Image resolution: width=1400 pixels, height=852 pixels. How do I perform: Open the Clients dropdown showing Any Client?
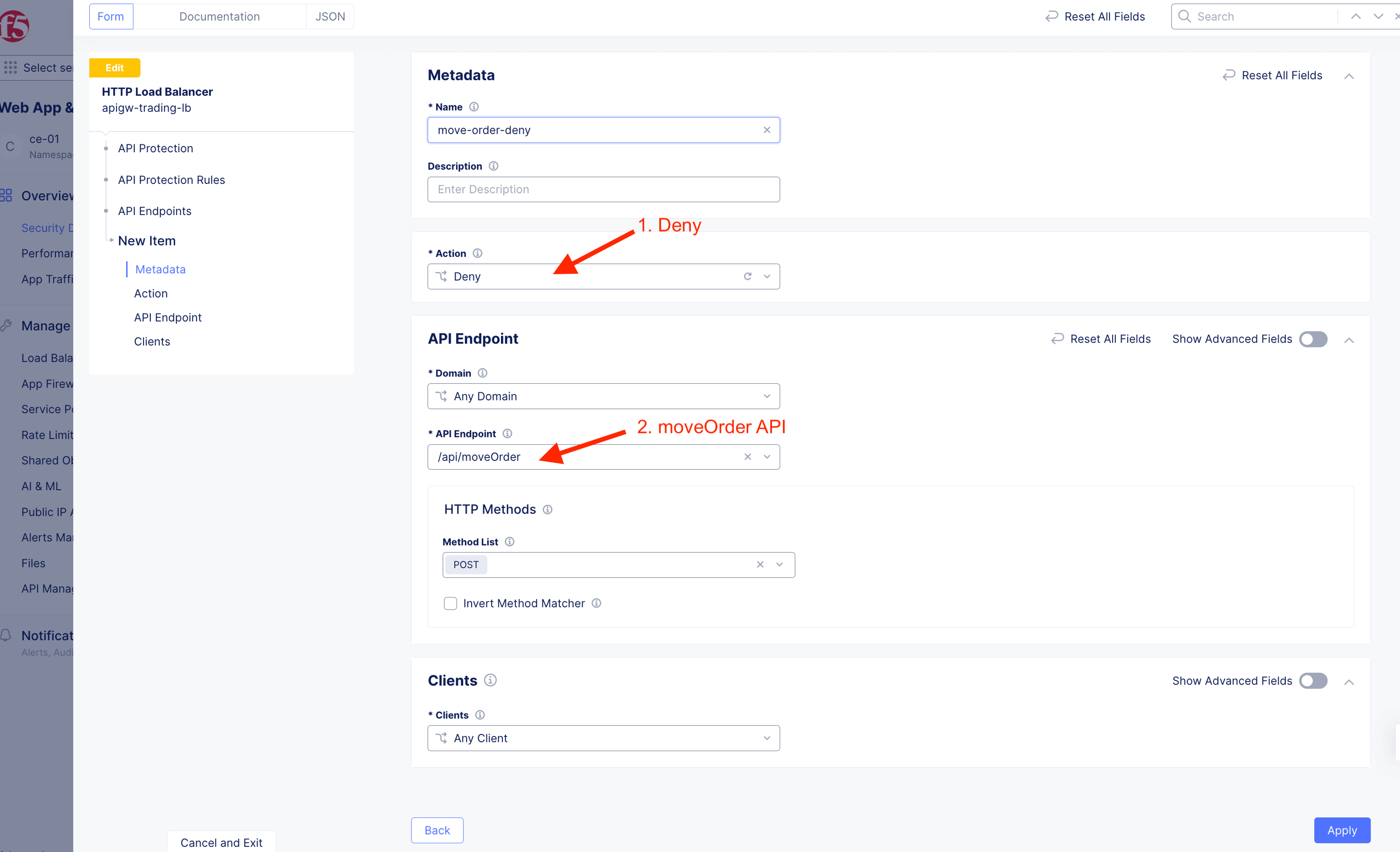click(603, 738)
